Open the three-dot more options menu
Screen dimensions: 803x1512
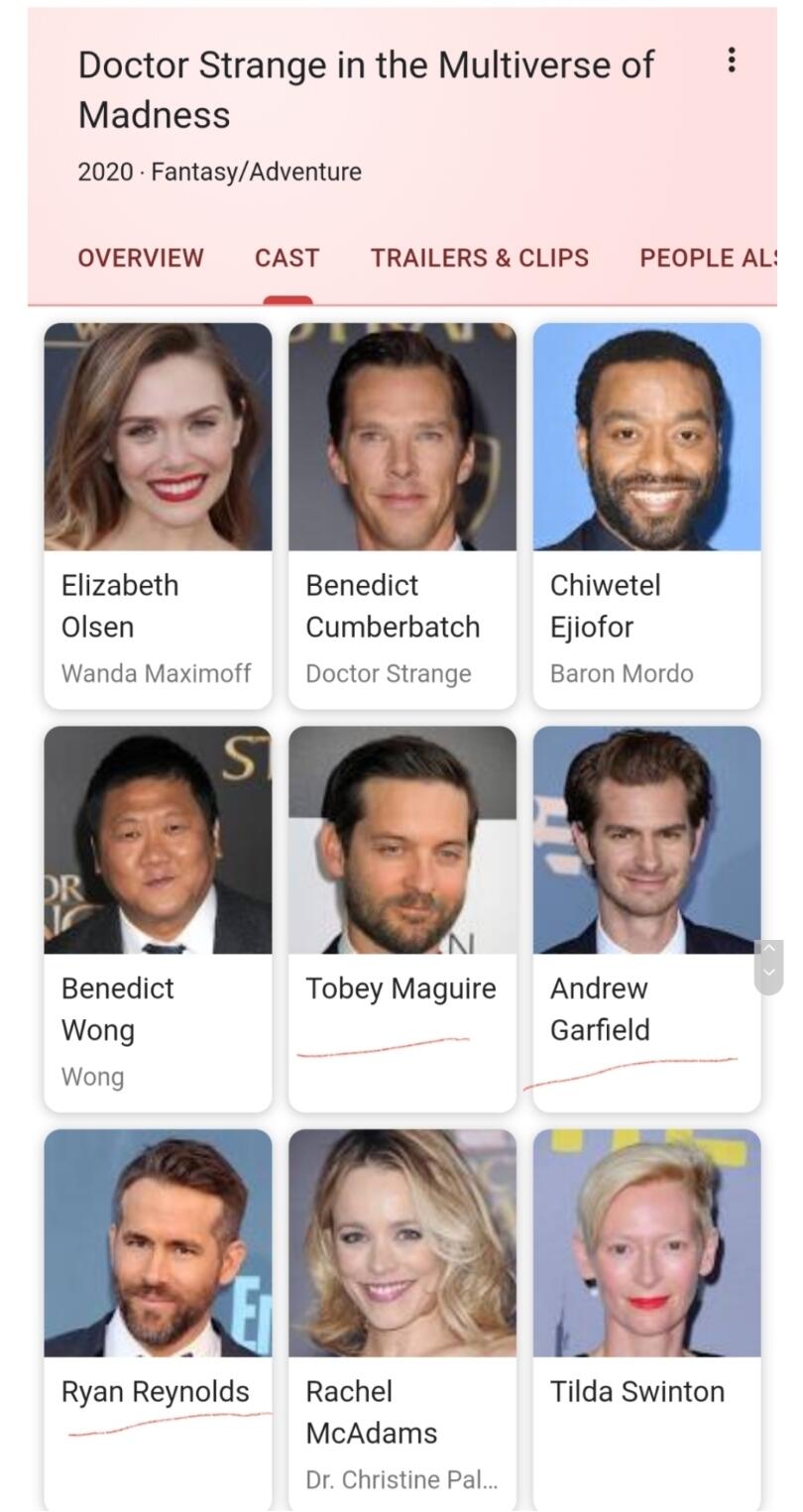click(x=731, y=60)
